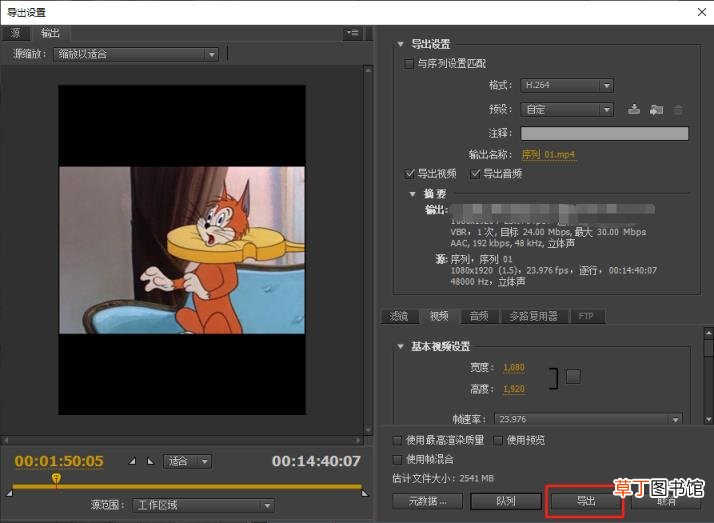
Task: Enable 使用最高渲染质量 checkbox
Action: pos(397,440)
